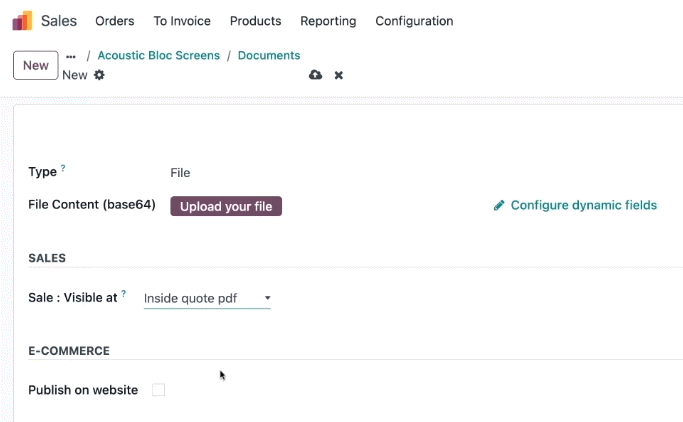Open the To Invoice menu
683x422 pixels.
[x=182, y=21]
